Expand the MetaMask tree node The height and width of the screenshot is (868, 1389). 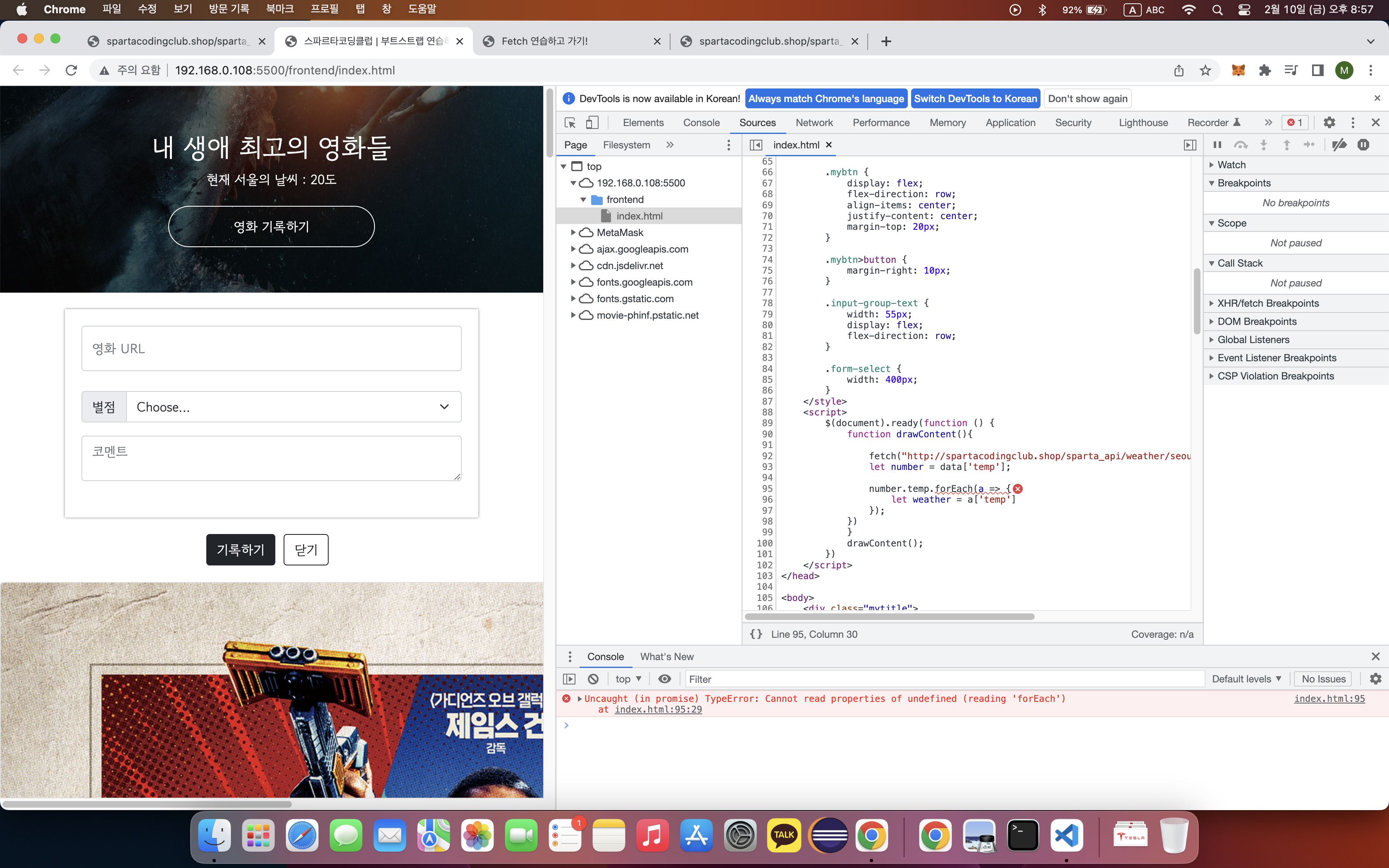(573, 232)
